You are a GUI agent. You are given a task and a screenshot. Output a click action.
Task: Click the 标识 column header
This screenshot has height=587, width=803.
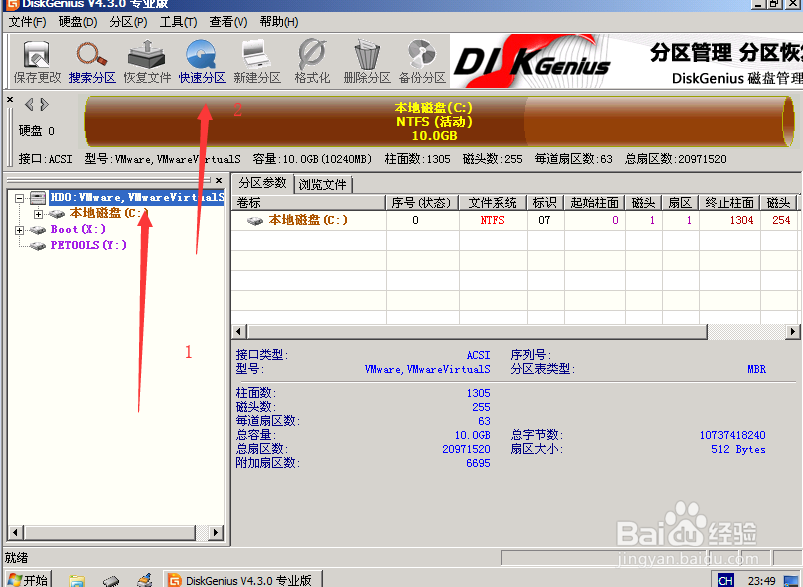tap(545, 203)
